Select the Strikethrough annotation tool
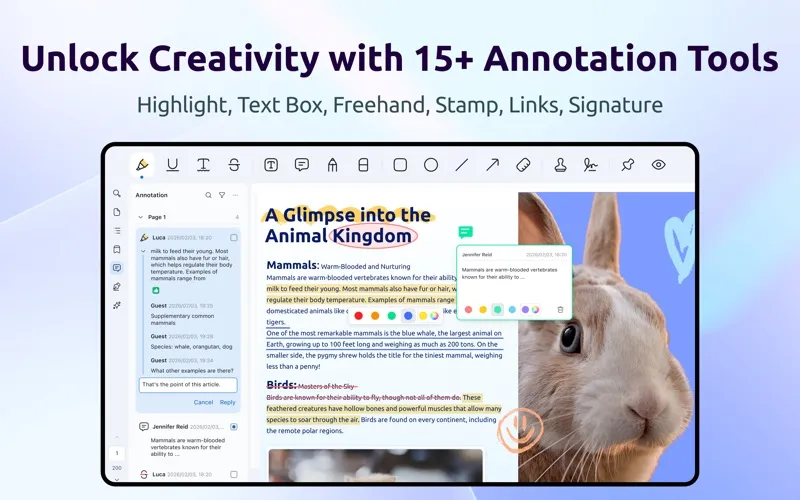 [x=234, y=165]
